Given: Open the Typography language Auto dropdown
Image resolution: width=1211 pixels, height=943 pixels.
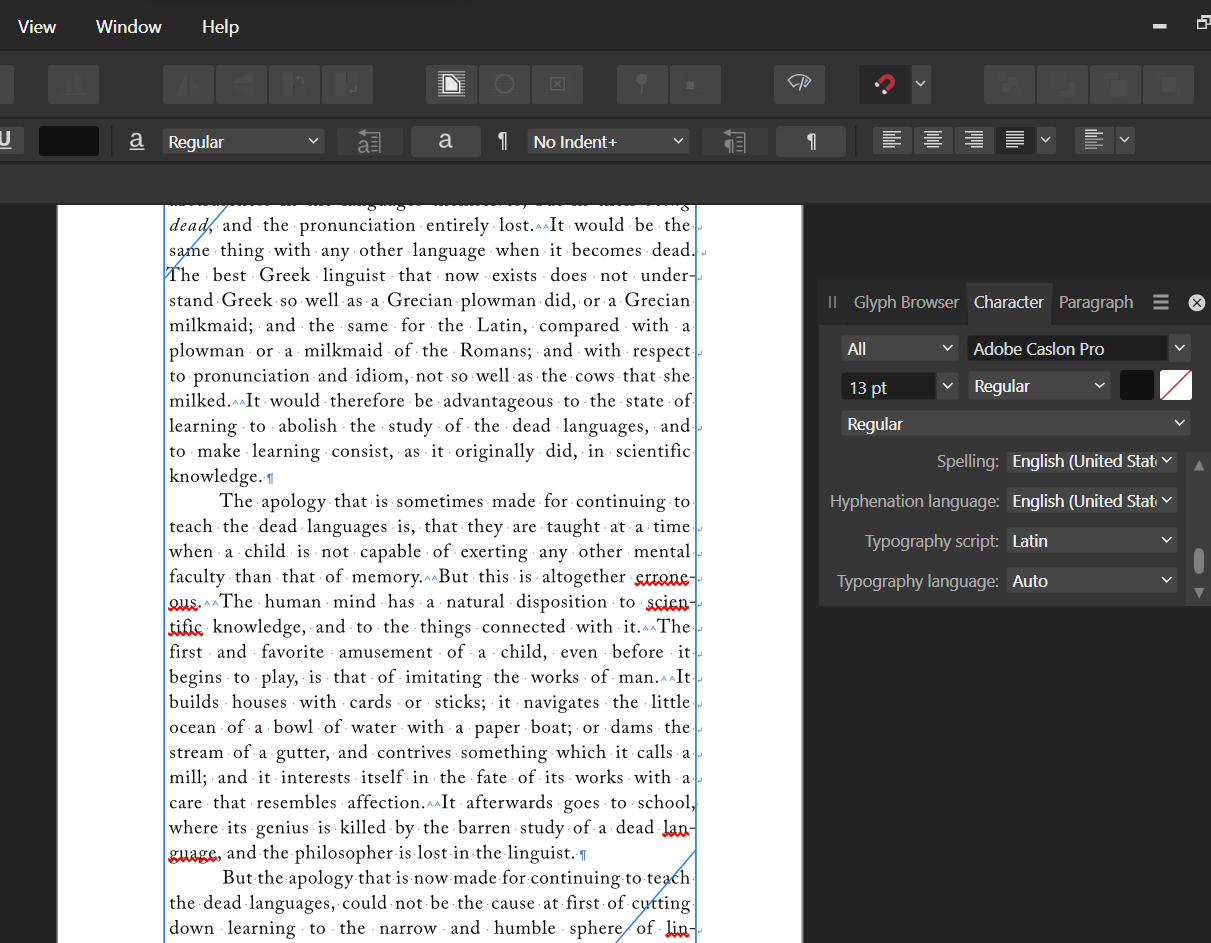Looking at the screenshot, I should click(1092, 581).
